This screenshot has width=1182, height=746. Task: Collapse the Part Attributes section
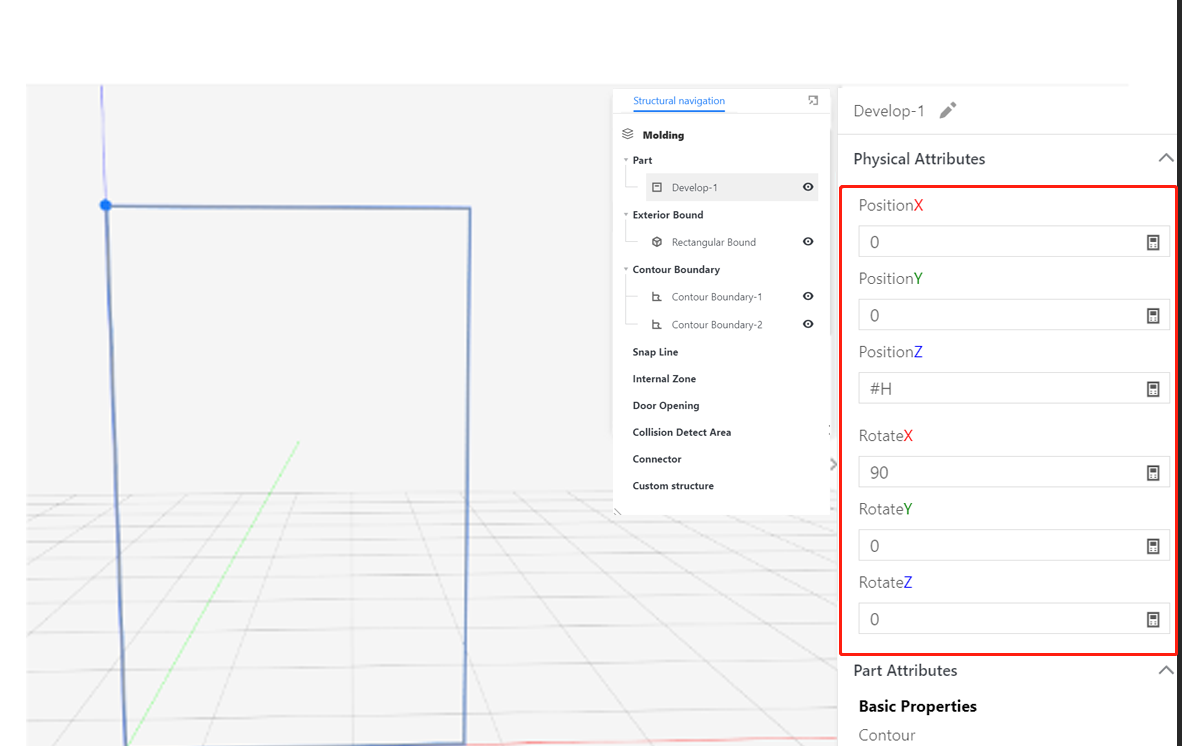1165,670
